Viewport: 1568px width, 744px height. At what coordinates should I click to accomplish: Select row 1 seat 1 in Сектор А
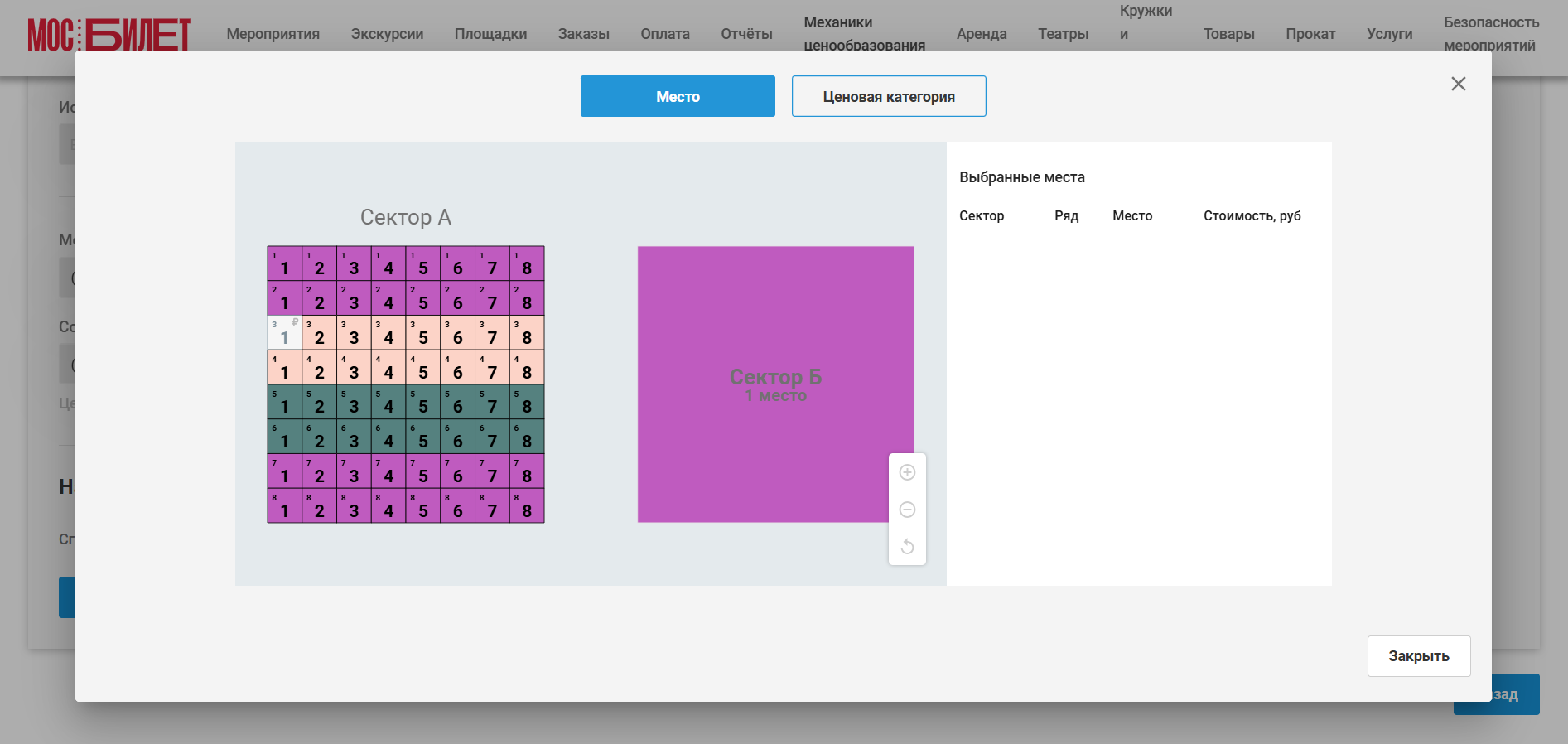284,263
